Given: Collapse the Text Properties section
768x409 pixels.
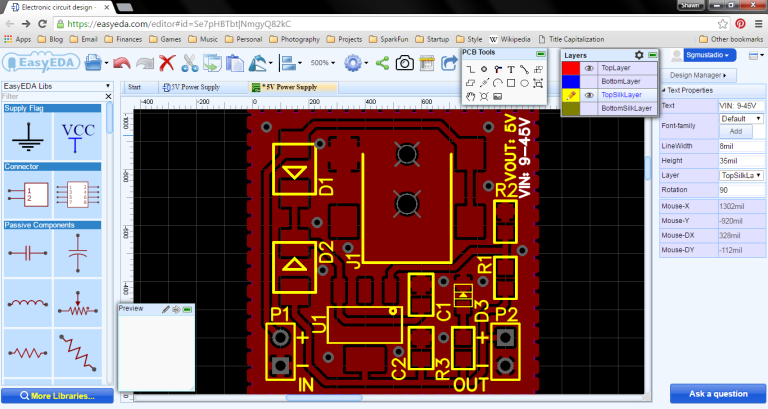Looking at the screenshot, I should [x=664, y=90].
